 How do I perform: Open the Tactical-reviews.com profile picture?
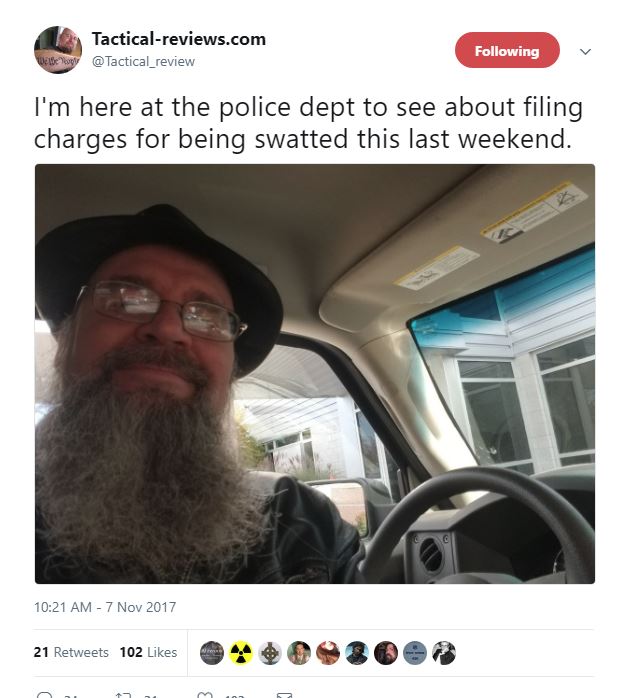click(58, 49)
